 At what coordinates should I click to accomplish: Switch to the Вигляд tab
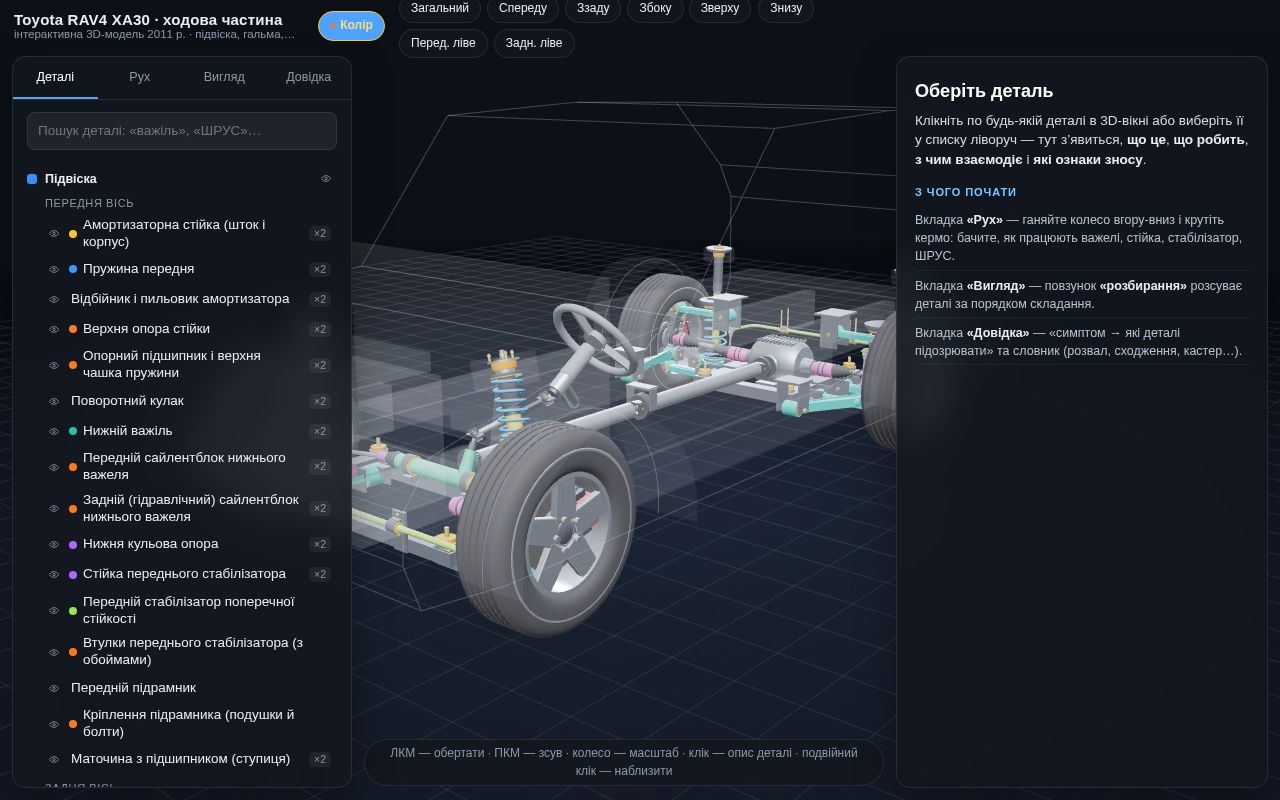pyautogui.click(x=224, y=77)
